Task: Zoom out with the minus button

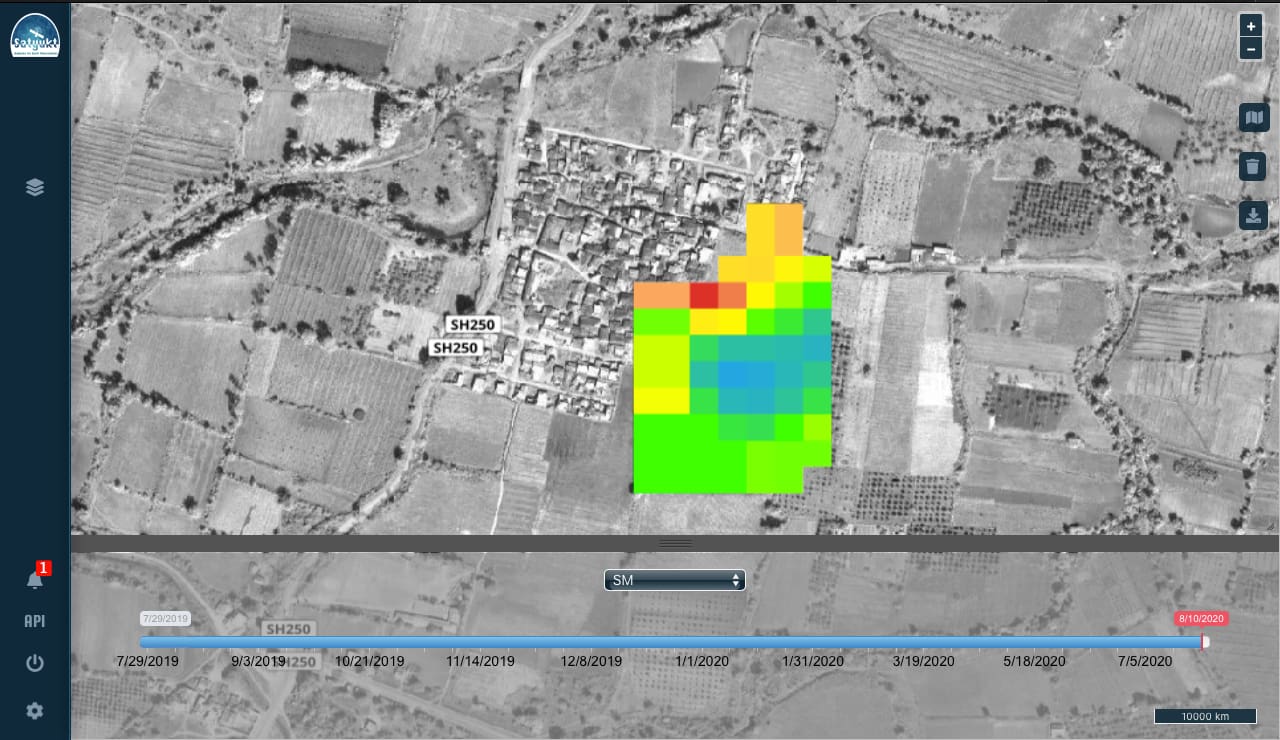Action: (1251, 49)
